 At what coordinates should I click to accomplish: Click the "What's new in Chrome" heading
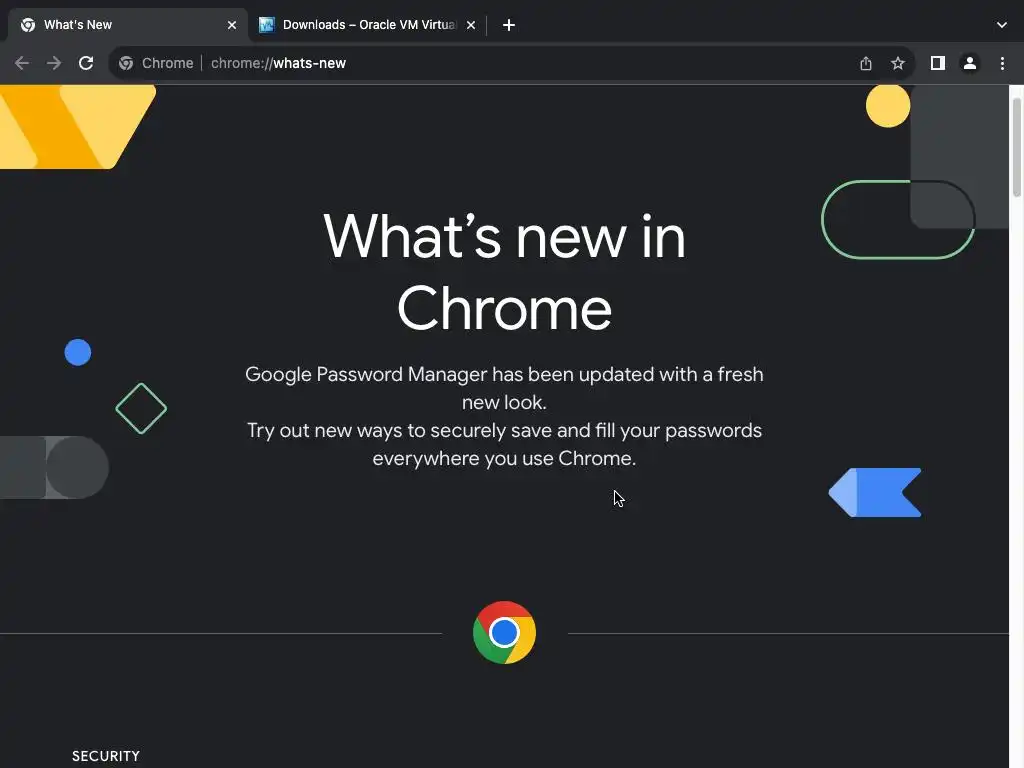tap(504, 272)
